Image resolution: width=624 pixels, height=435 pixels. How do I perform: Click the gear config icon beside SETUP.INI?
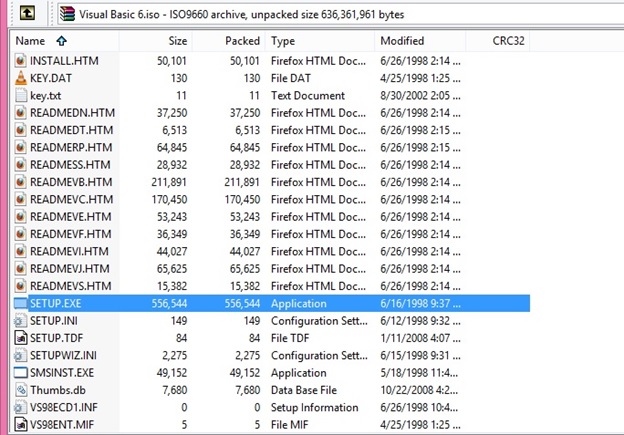pos(20,321)
